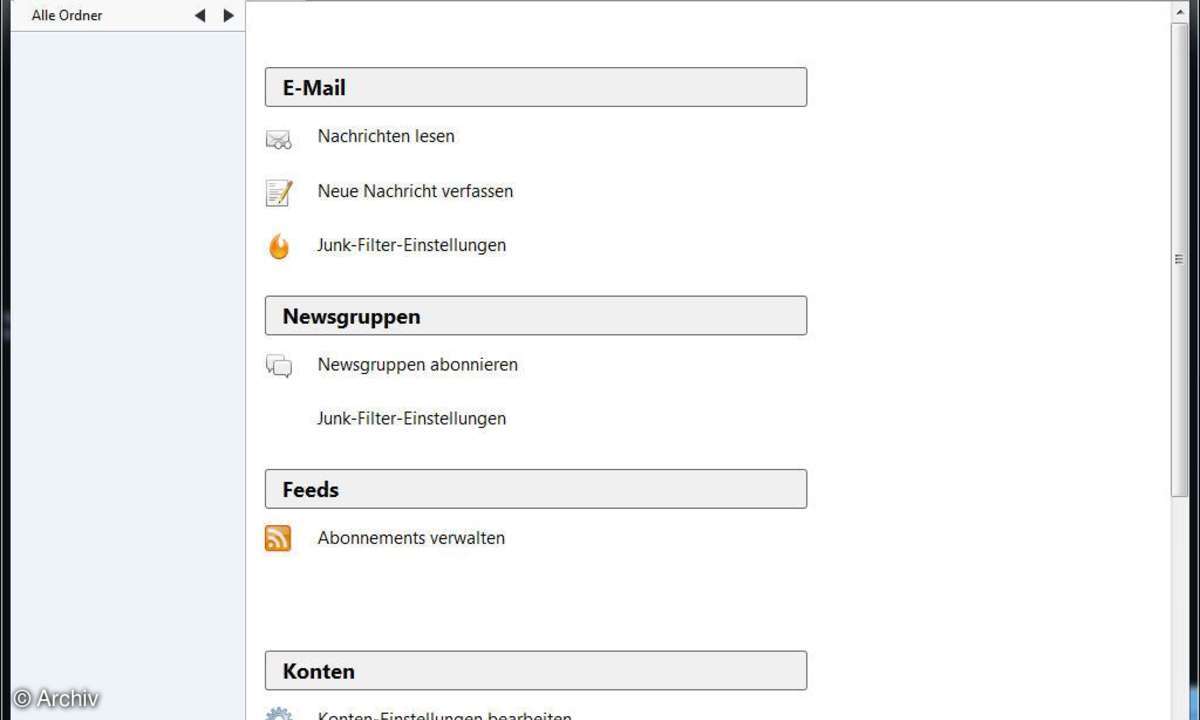The height and width of the screenshot is (720, 1200).
Task: Click the orange flame junk filter icon
Action: pos(279,247)
